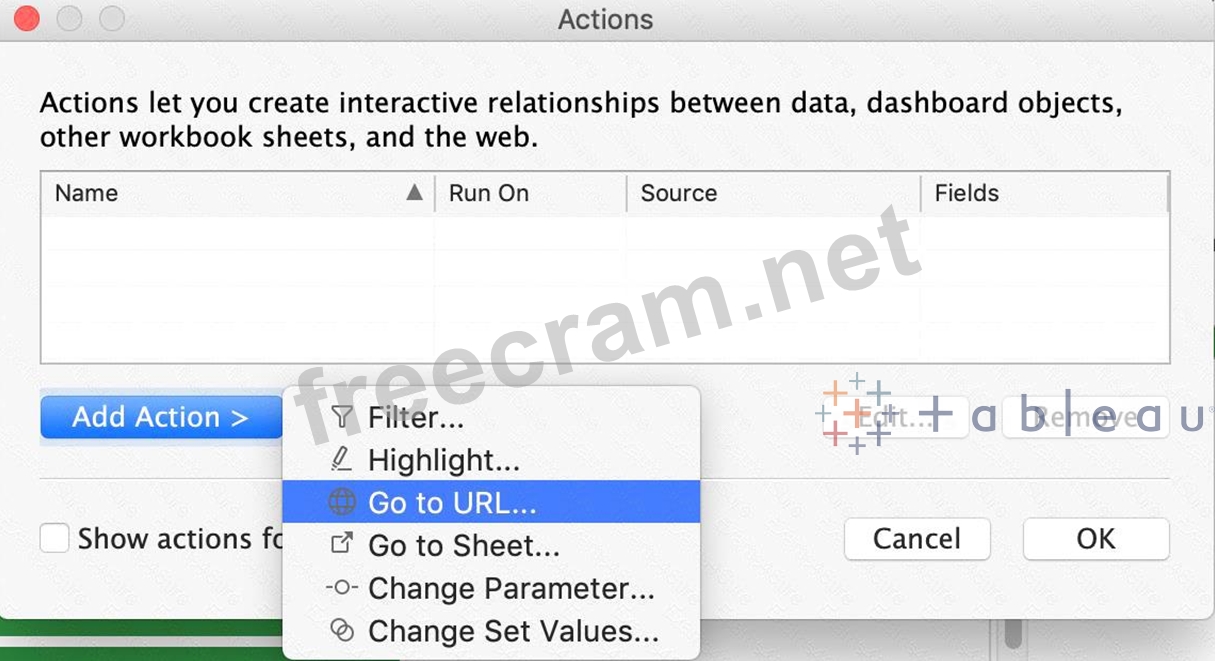Screen dimensions: 1215x661
Task: Click the funnel icon beside Filter
Action: pyautogui.click(x=342, y=417)
